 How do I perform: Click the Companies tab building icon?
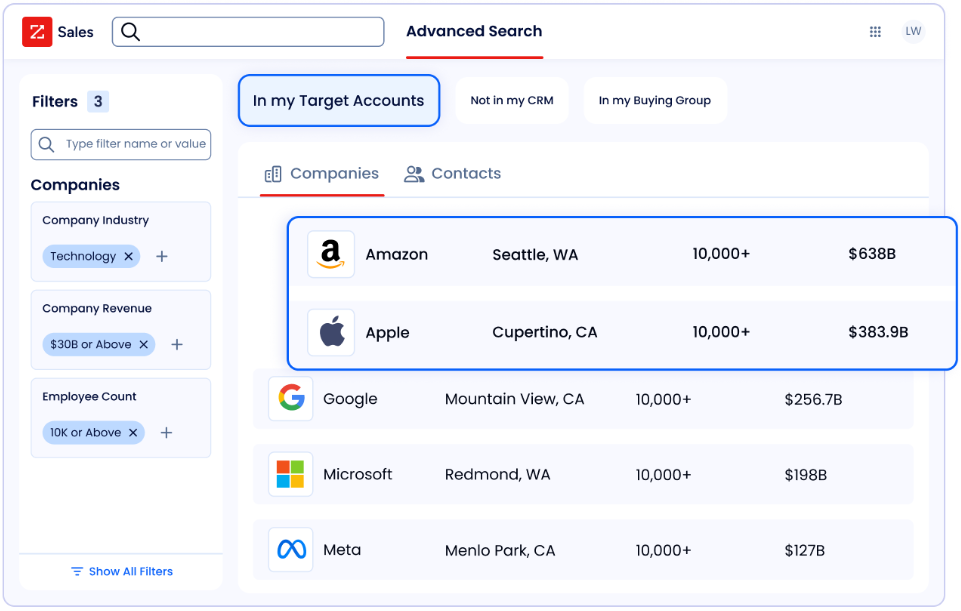click(273, 174)
